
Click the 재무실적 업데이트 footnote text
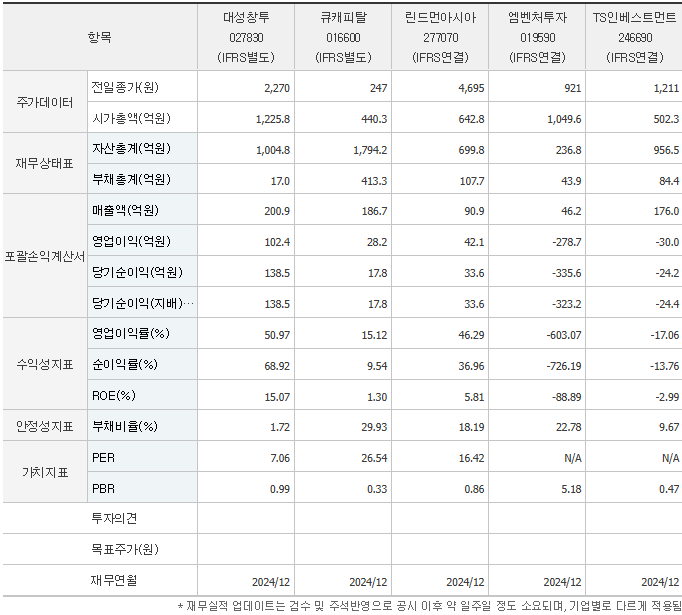pos(430,606)
